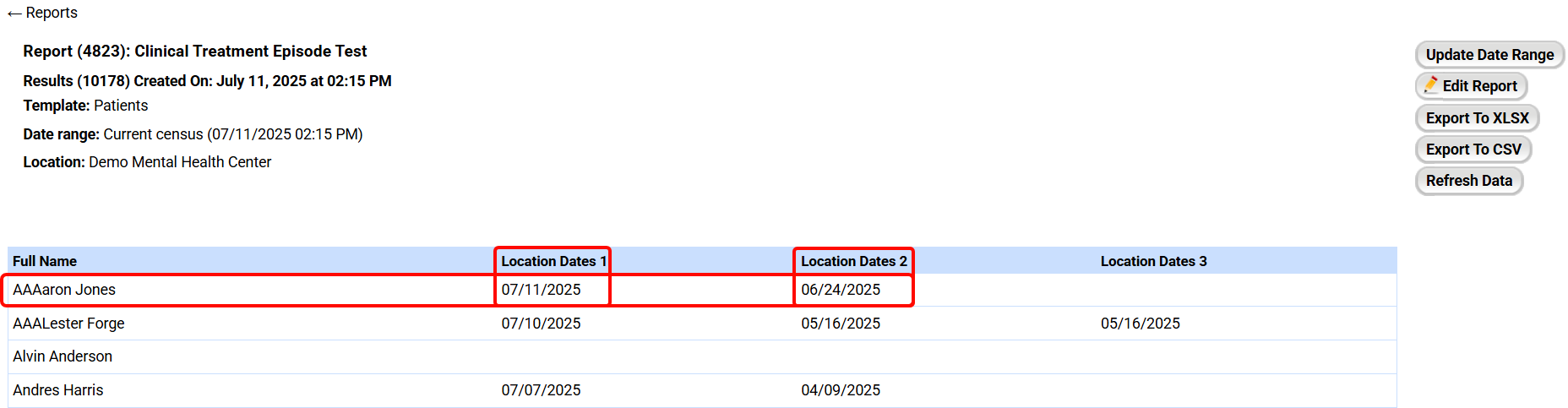Select the Andres Harris patient name
The image size is (1568, 408).
click(x=58, y=390)
